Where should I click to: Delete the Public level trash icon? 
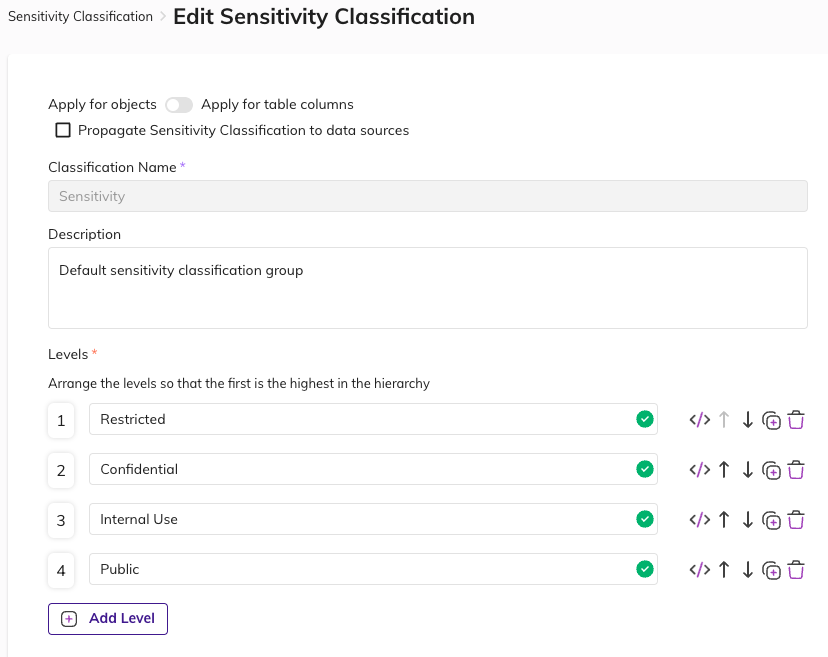(x=796, y=570)
